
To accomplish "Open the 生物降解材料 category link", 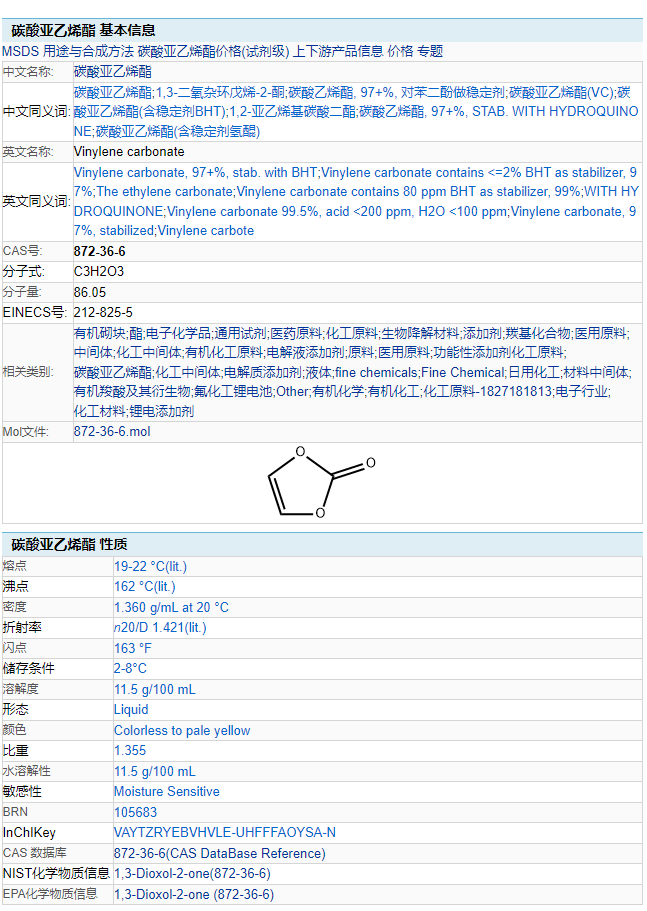I will 420,333.
